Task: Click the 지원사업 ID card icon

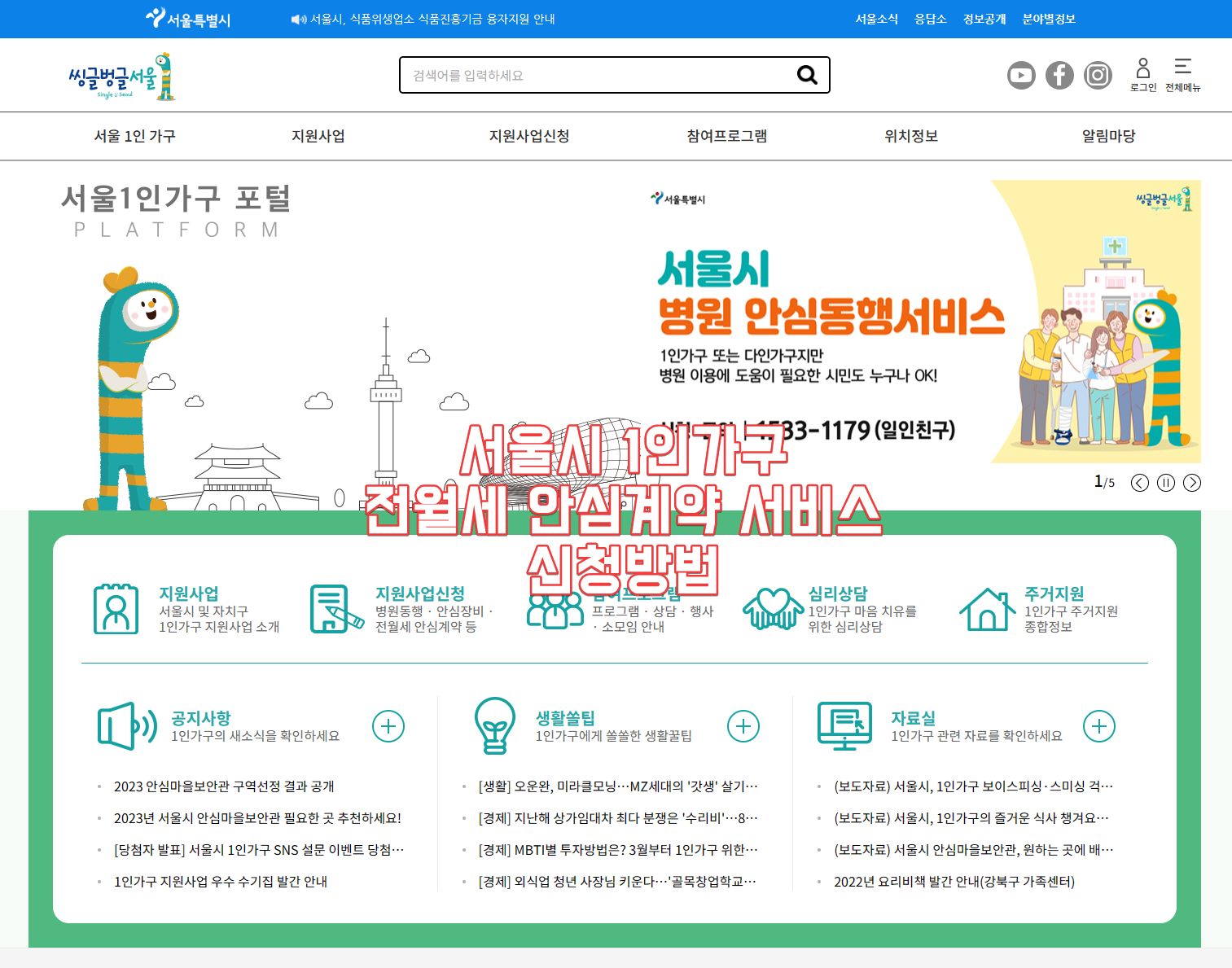Action: click(x=116, y=609)
